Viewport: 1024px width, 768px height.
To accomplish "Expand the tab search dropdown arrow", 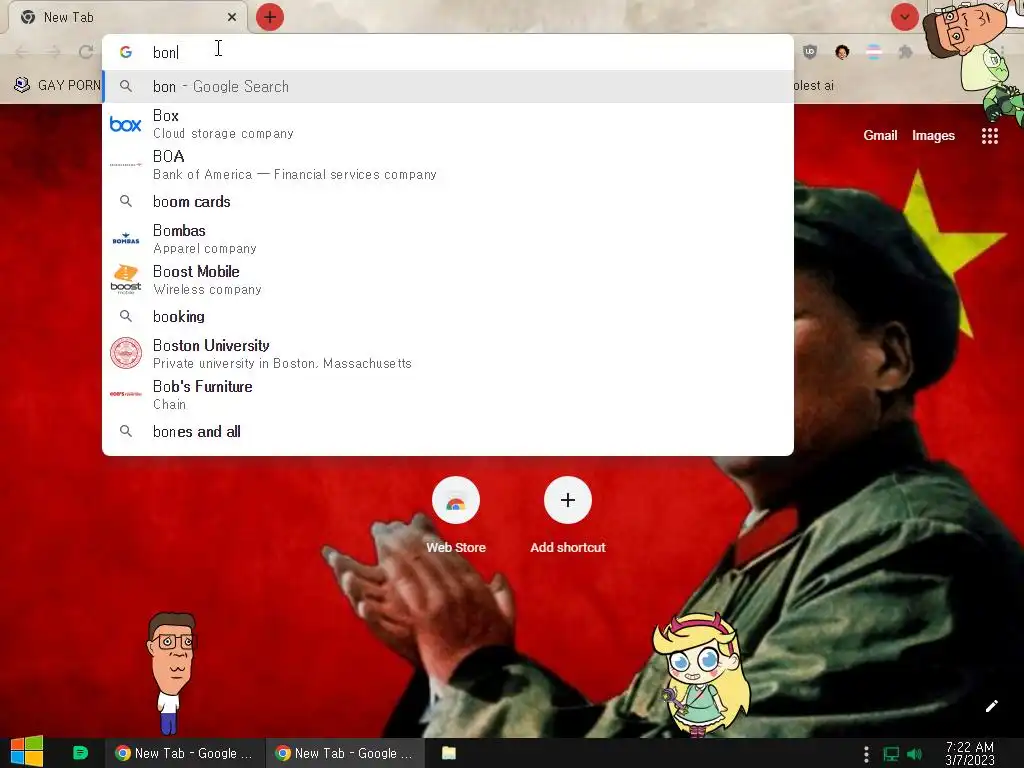I will coord(904,17).
